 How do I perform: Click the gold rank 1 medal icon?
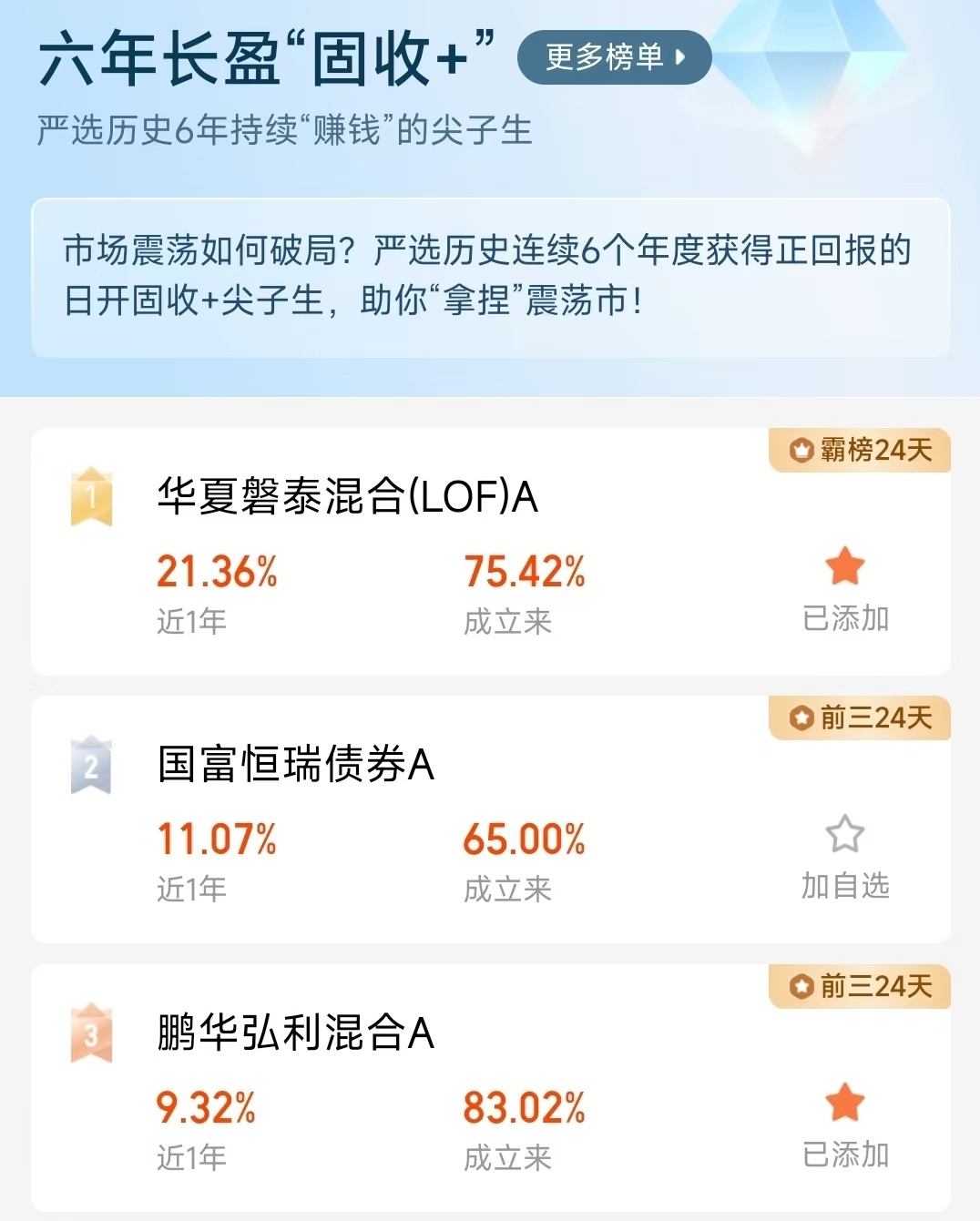91,497
